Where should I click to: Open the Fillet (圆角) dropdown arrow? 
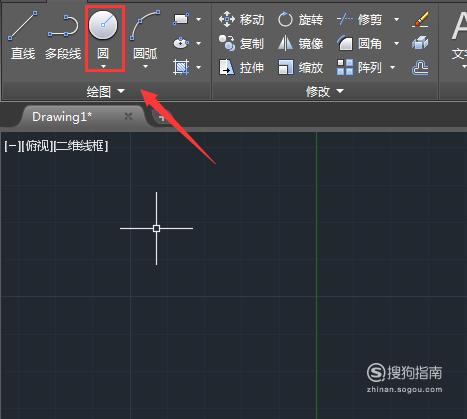click(x=396, y=43)
